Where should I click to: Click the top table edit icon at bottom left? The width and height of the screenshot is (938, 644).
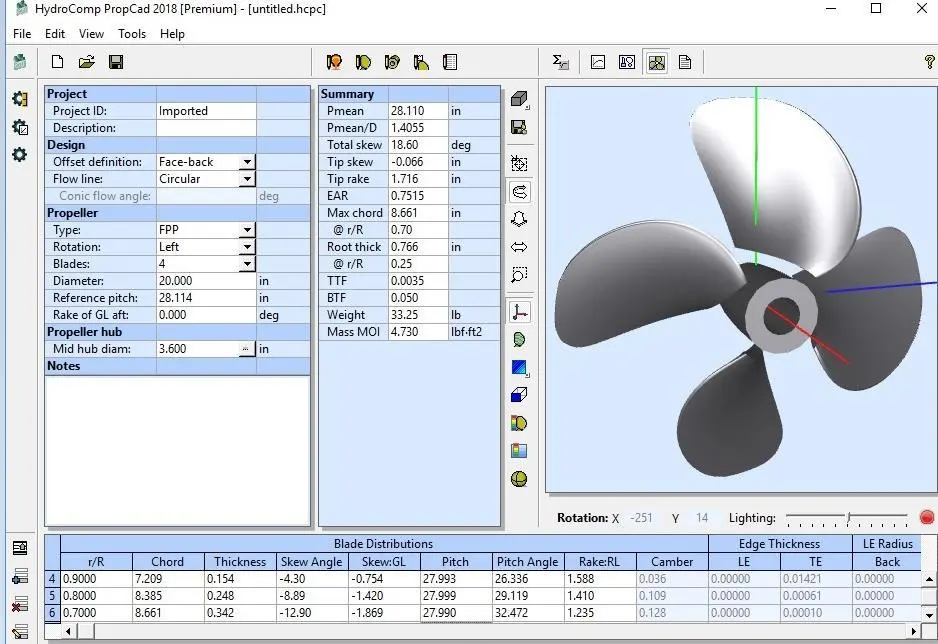point(20,548)
